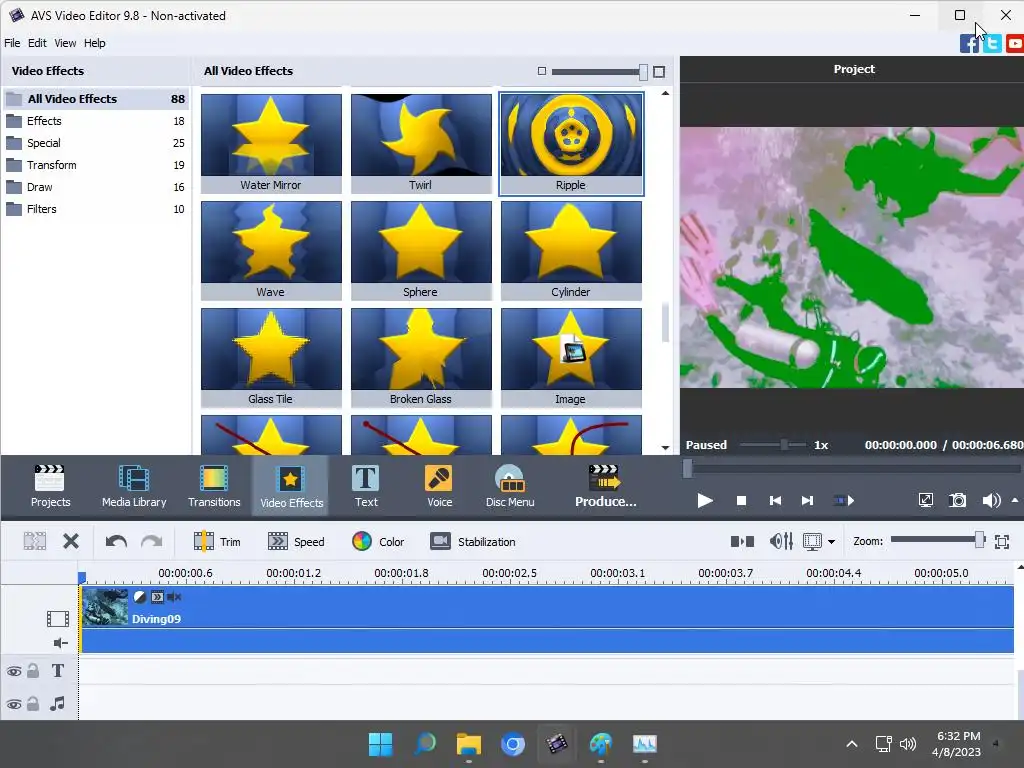This screenshot has height=768, width=1024.
Task: Choose the Glass Tile effect
Action: click(x=271, y=357)
